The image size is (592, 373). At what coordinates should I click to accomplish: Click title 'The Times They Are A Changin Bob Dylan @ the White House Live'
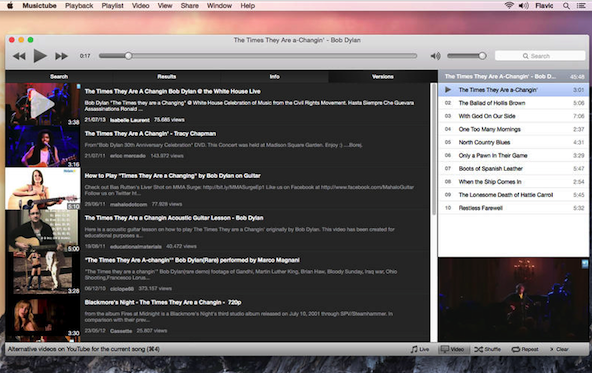tap(172, 91)
